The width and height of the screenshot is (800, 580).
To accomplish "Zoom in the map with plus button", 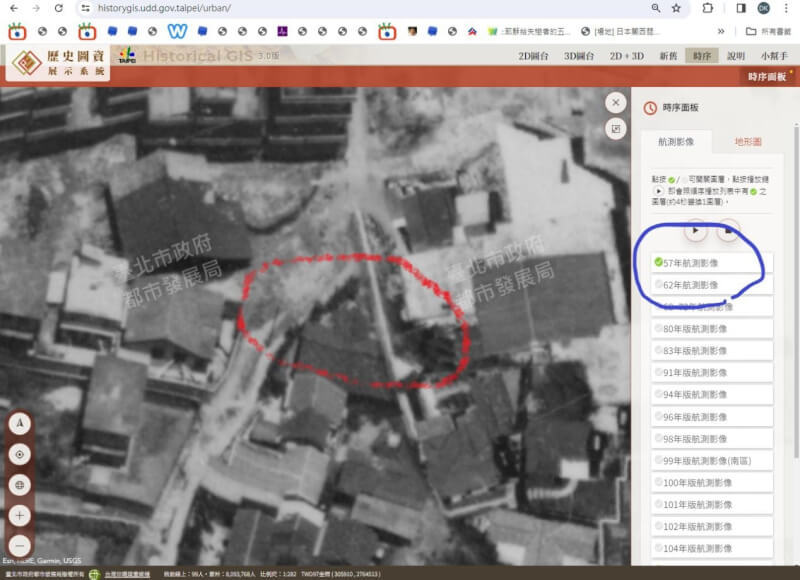I will 19,516.
